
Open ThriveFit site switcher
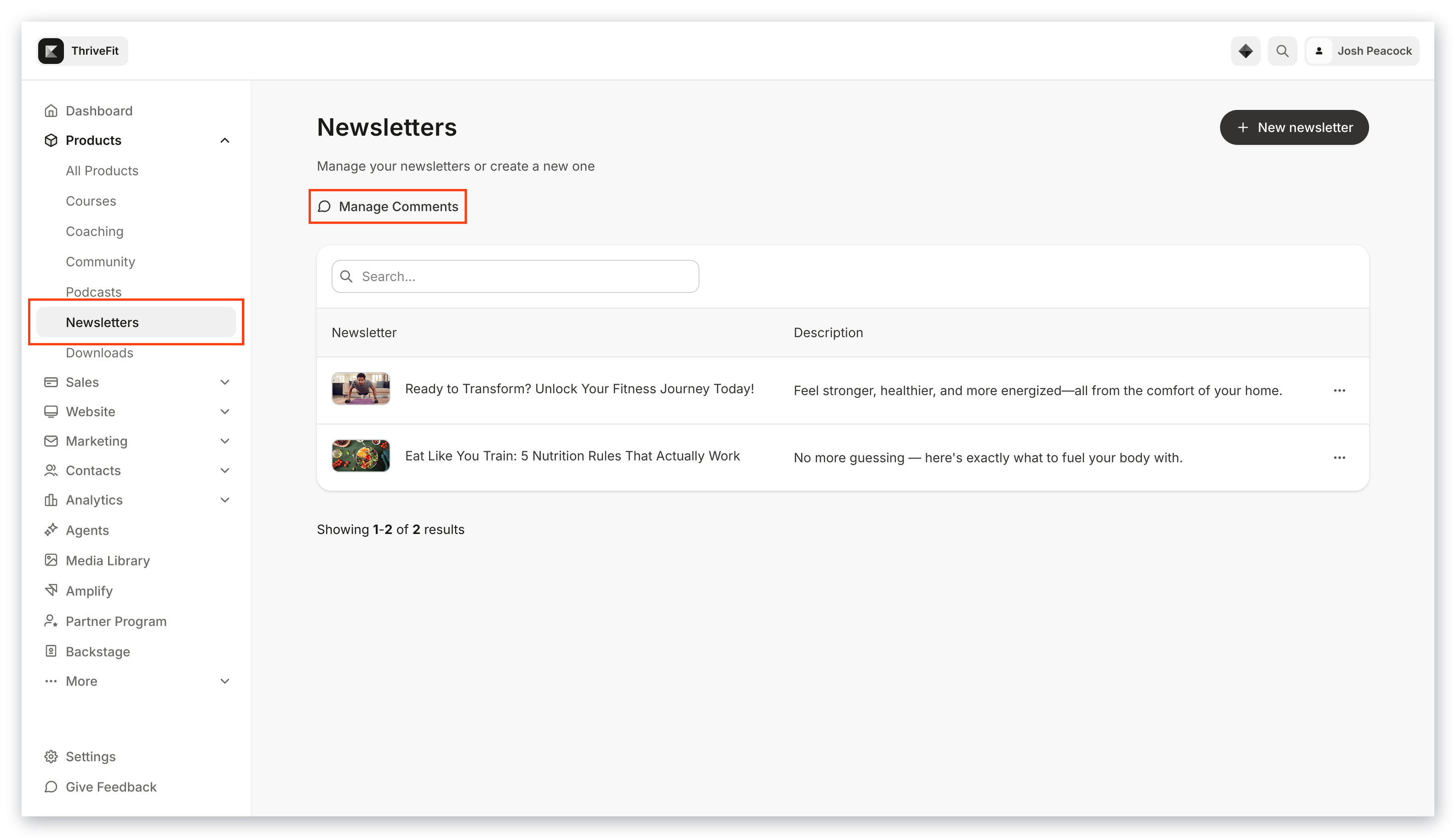82,51
